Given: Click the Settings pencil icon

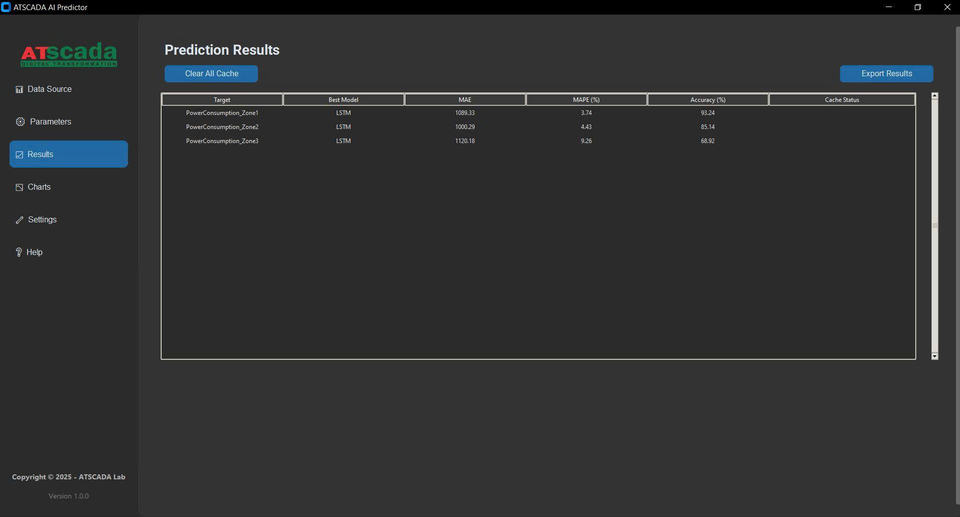Looking at the screenshot, I should pos(20,220).
